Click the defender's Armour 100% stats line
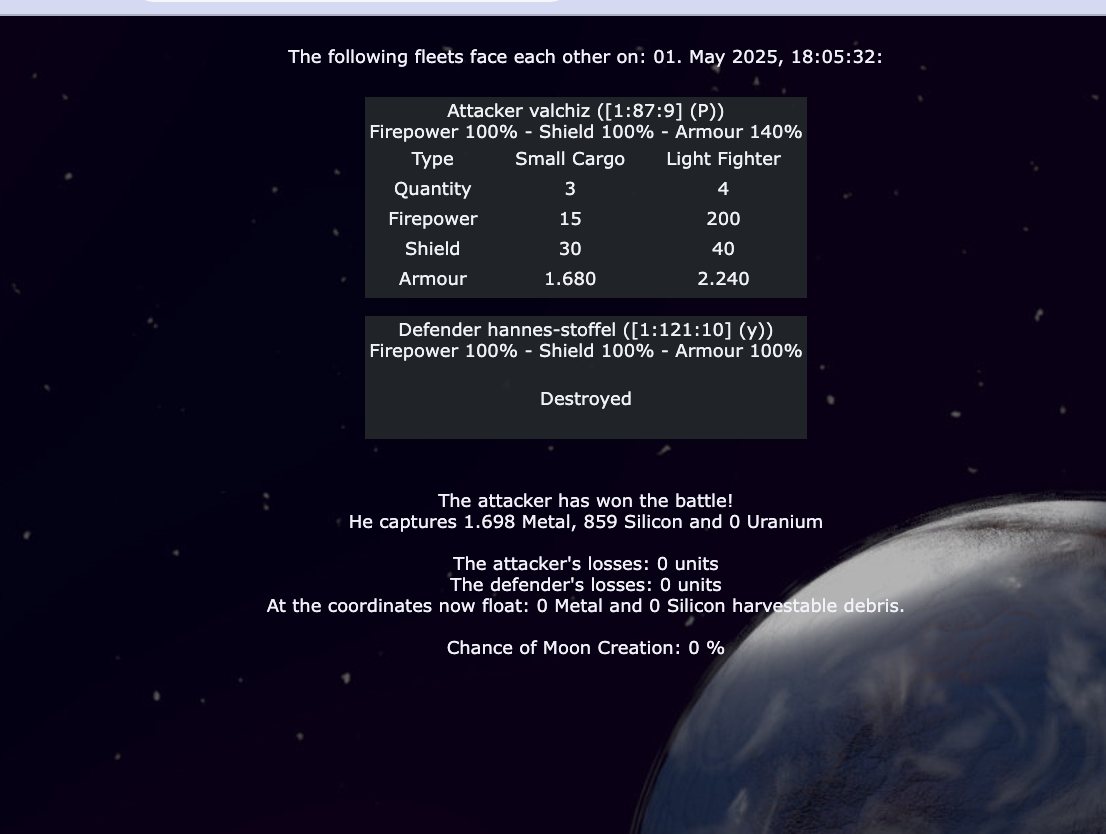Viewport: 1106px width, 834px height. [x=585, y=351]
